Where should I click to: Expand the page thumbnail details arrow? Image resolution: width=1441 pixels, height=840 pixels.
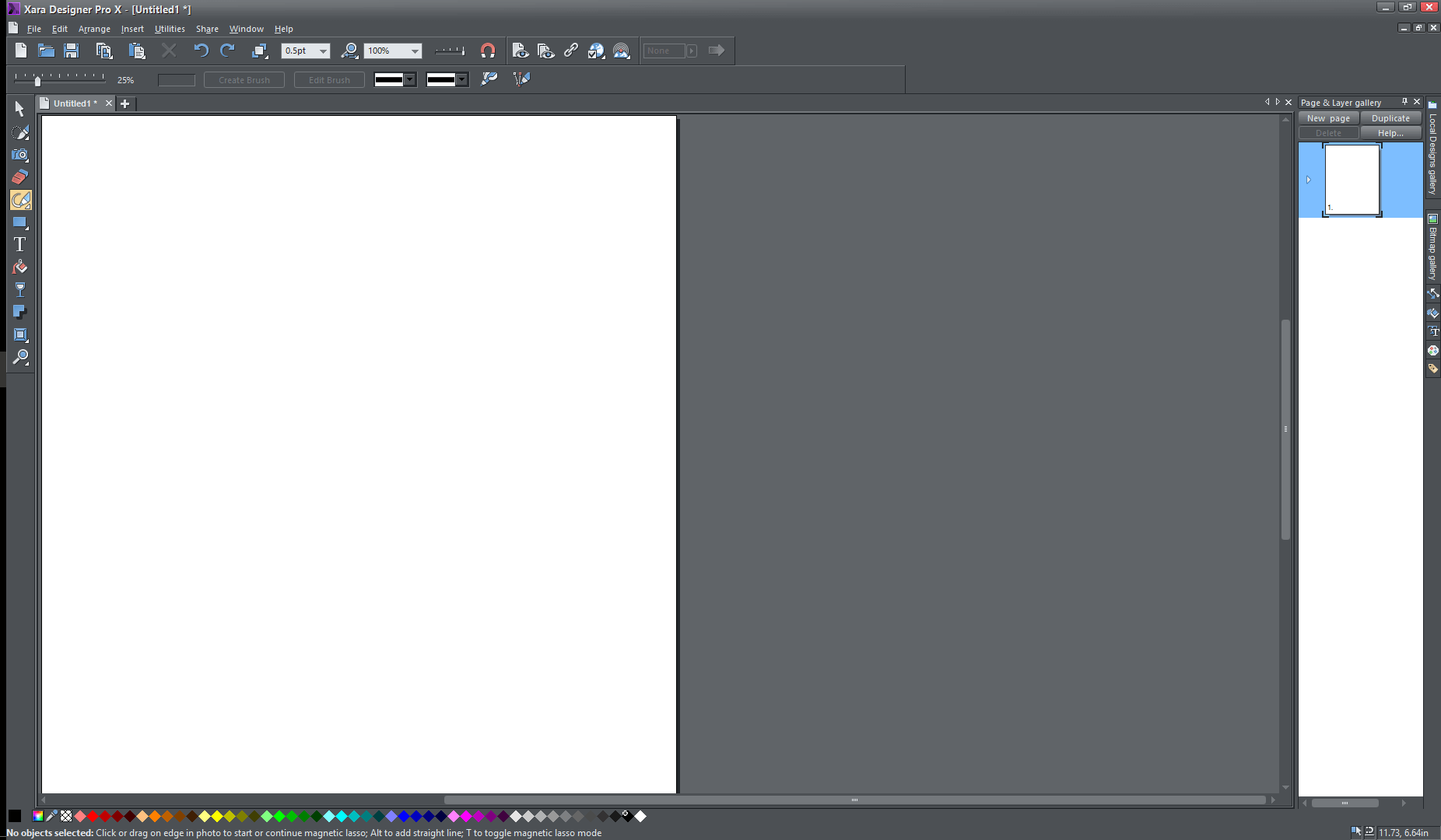tap(1310, 180)
